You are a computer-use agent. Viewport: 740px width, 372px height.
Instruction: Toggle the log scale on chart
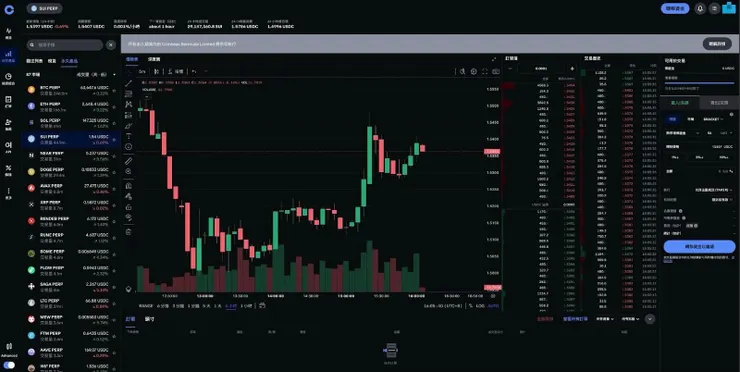click(480, 306)
